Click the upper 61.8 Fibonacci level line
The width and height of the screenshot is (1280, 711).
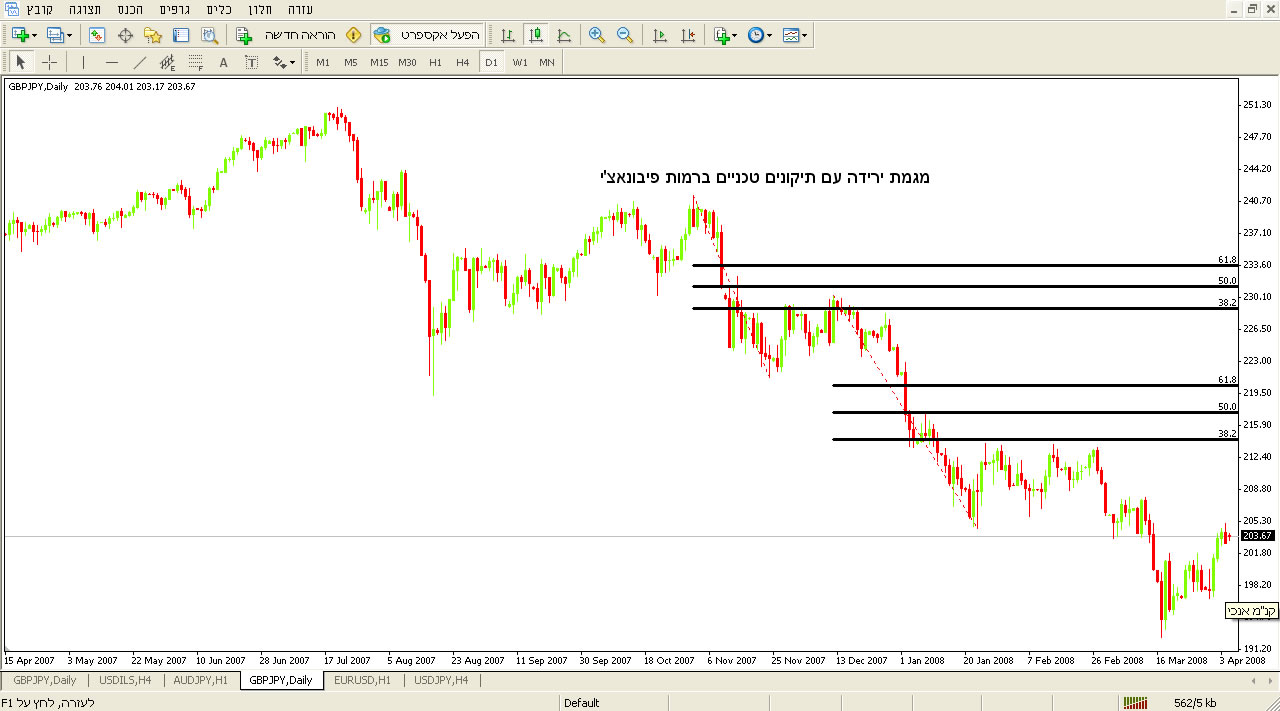[x=960, y=265]
